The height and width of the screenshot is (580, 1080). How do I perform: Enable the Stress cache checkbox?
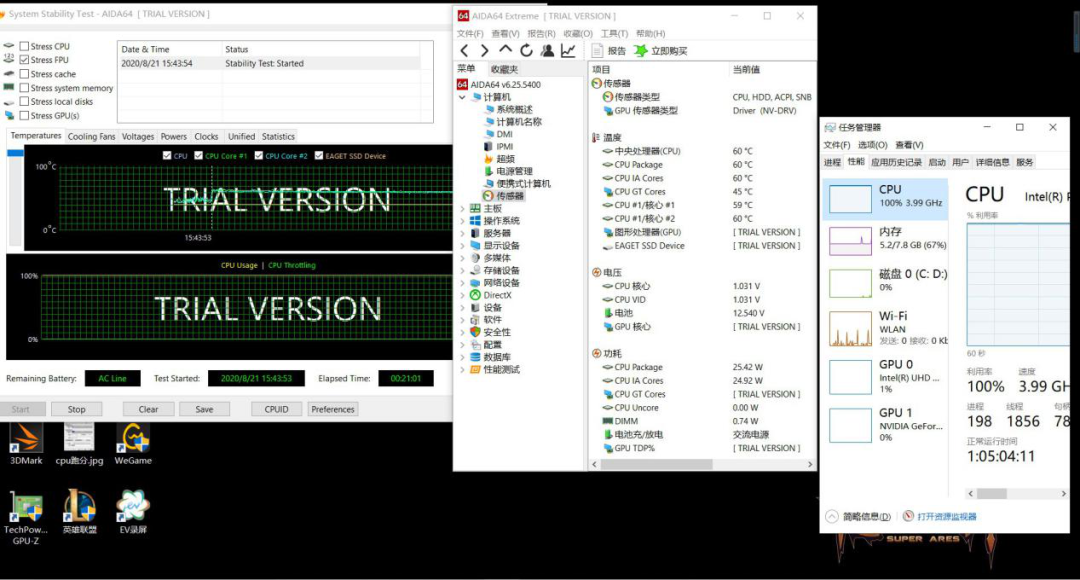24,74
